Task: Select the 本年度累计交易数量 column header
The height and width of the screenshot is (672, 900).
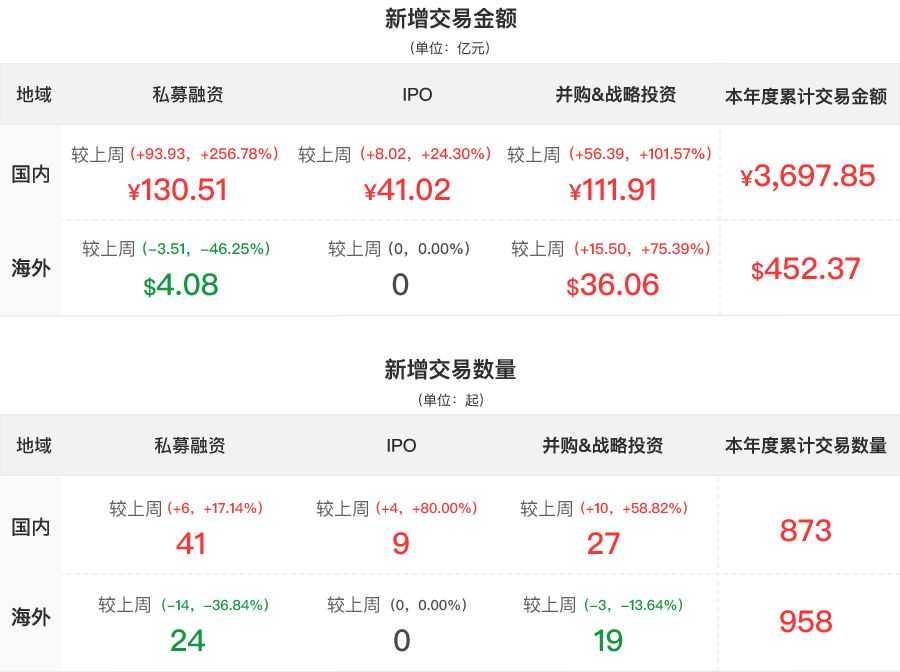Action: [805, 446]
